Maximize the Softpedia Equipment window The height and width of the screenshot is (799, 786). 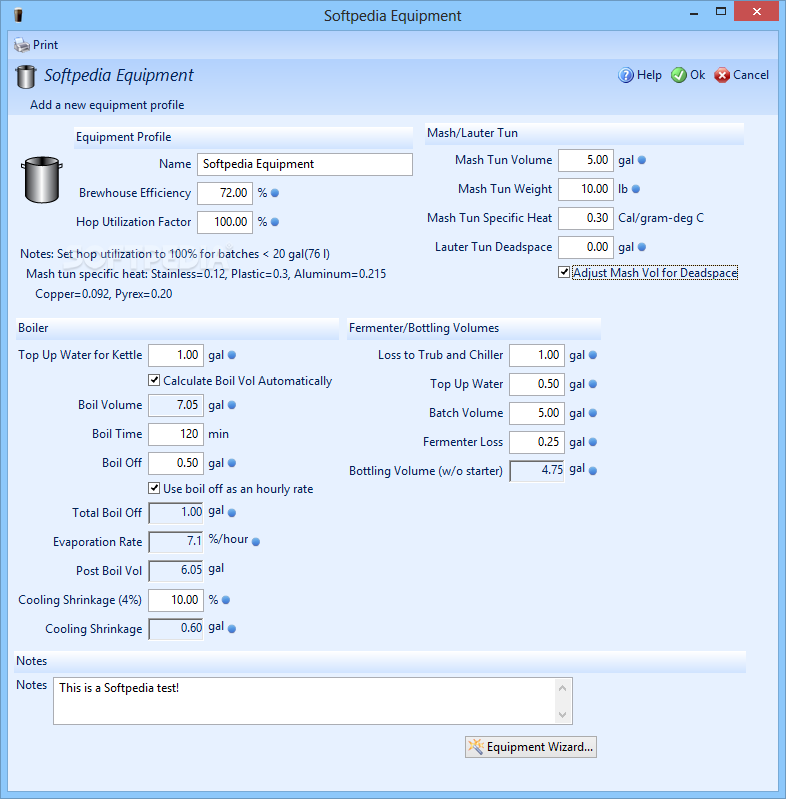point(721,11)
